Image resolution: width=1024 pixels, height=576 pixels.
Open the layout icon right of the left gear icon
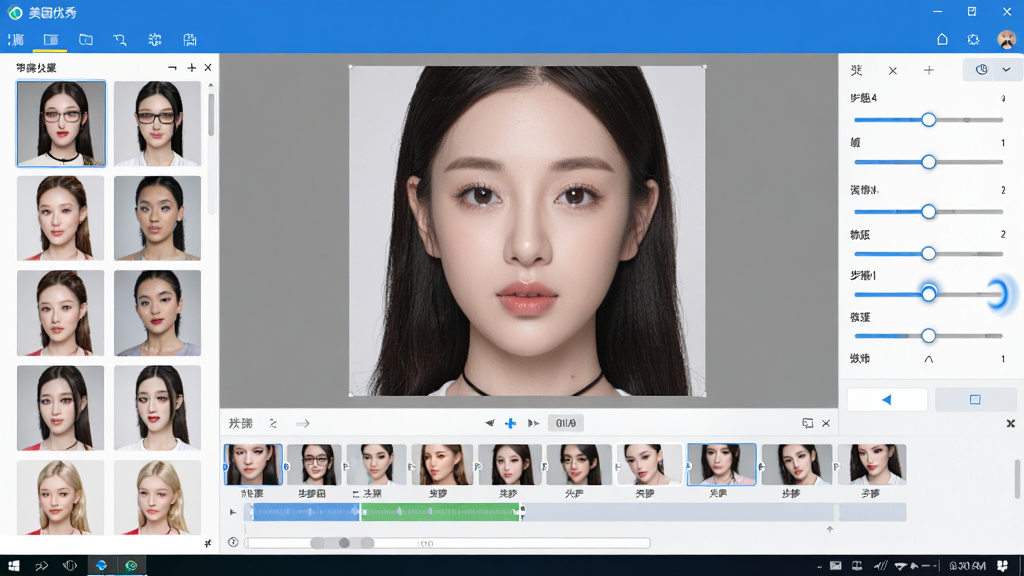[x=189, y=40]
